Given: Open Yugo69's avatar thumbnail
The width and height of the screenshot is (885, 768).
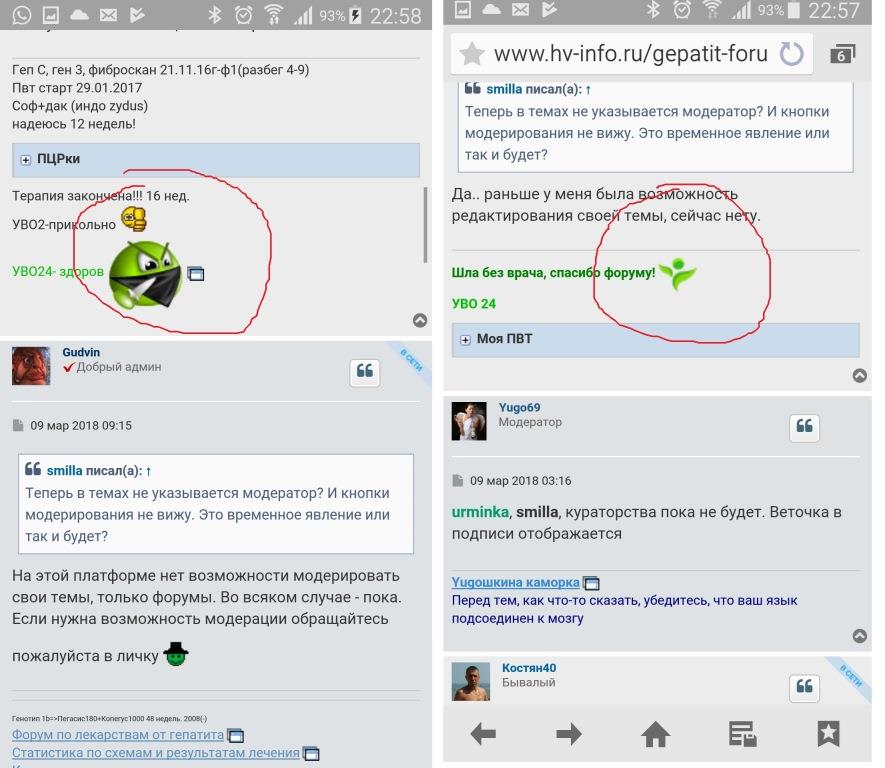Looking at the screenshot, I should (469, 421).
